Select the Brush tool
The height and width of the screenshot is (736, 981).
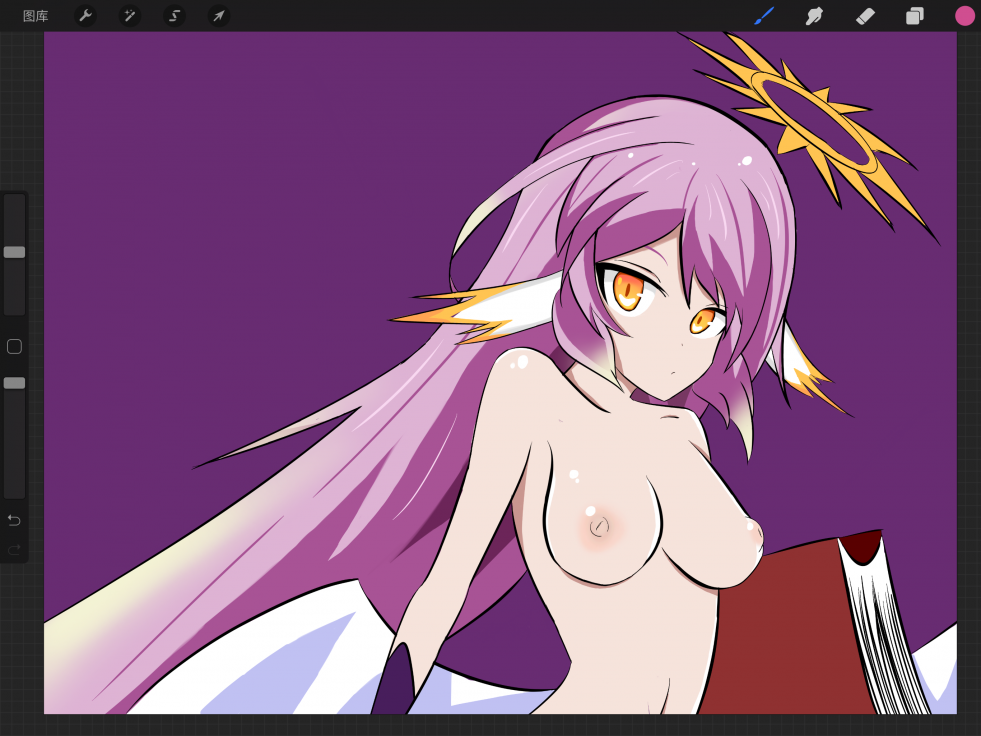pos(764,16)
